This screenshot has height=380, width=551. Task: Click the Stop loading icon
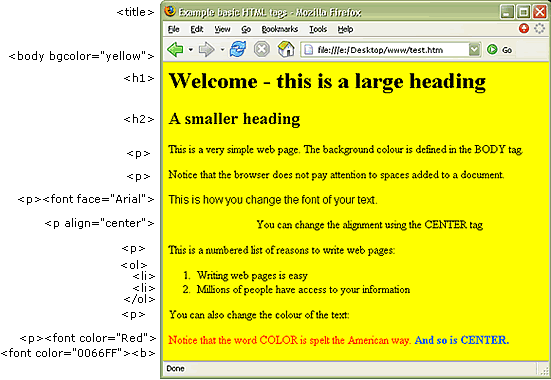click(x=262, y=49)
